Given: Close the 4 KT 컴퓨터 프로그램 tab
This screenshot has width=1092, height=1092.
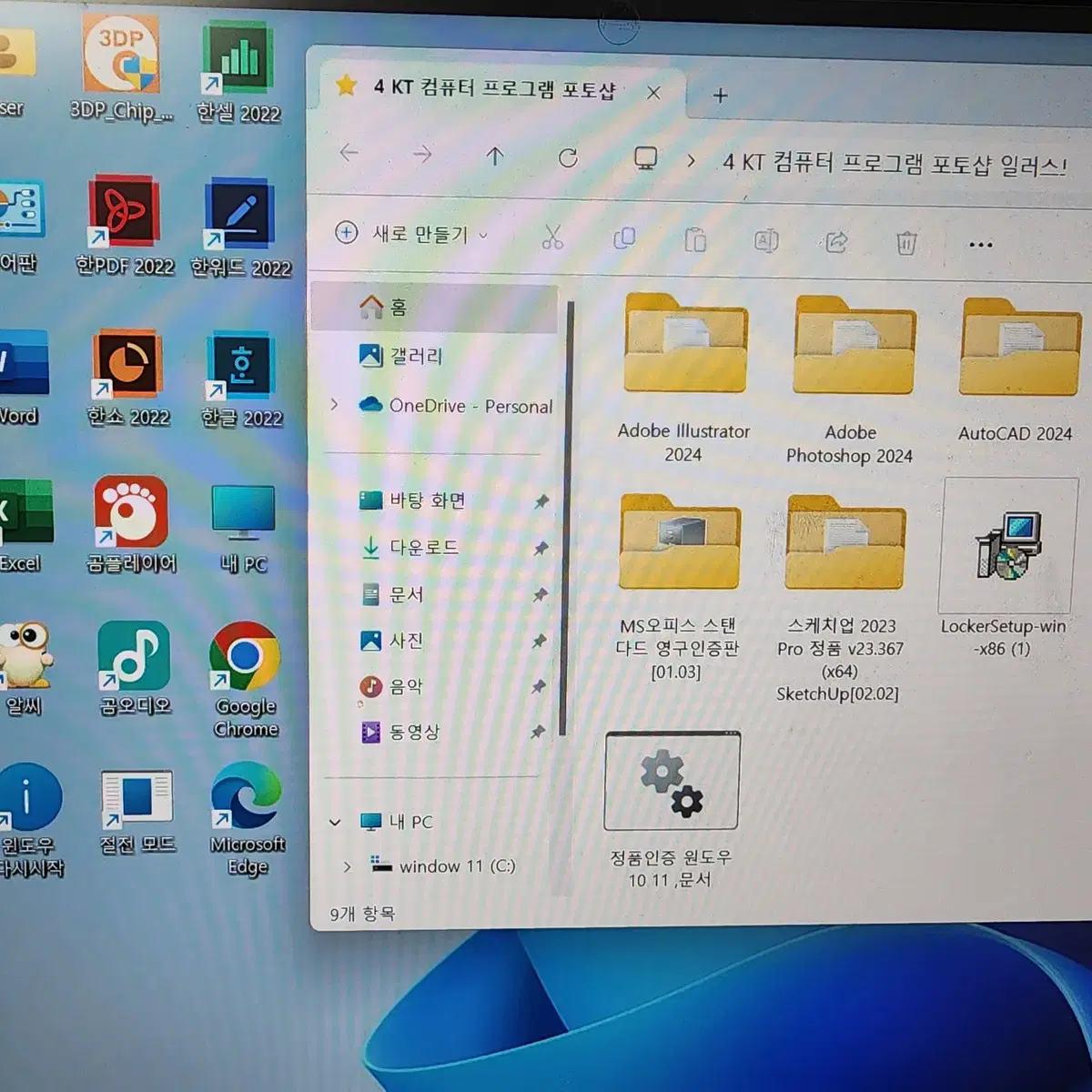Looking at the screenshot, I should (x=653, y=93).
